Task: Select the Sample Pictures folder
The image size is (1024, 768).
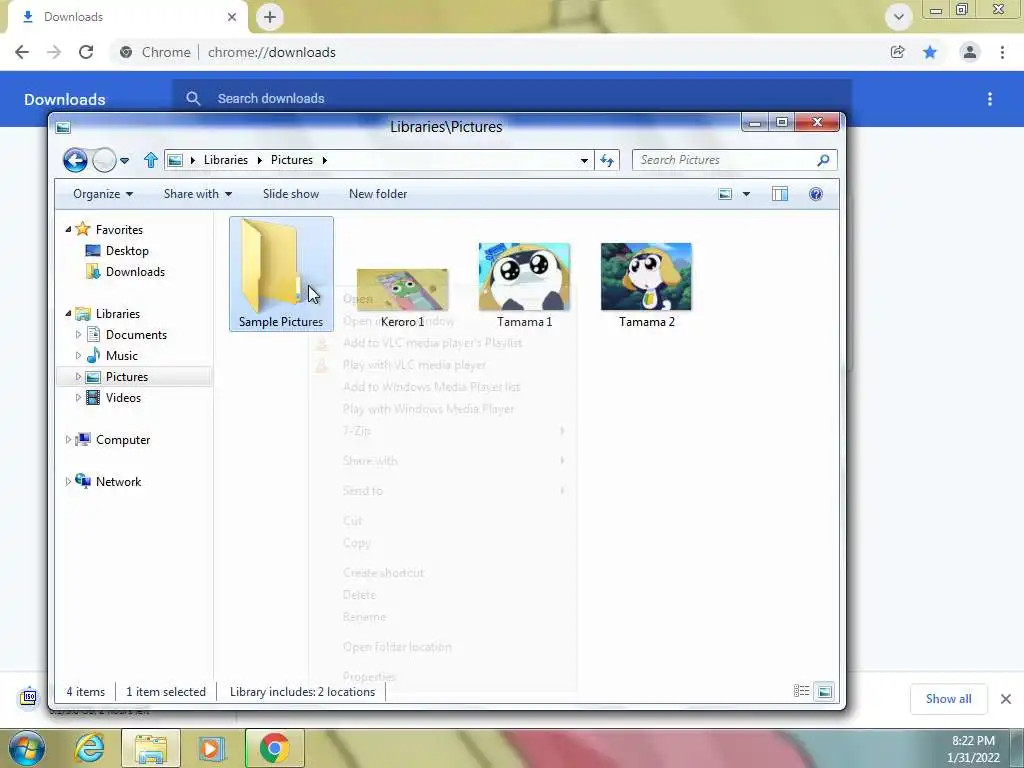Action: [x=281, y=274]
